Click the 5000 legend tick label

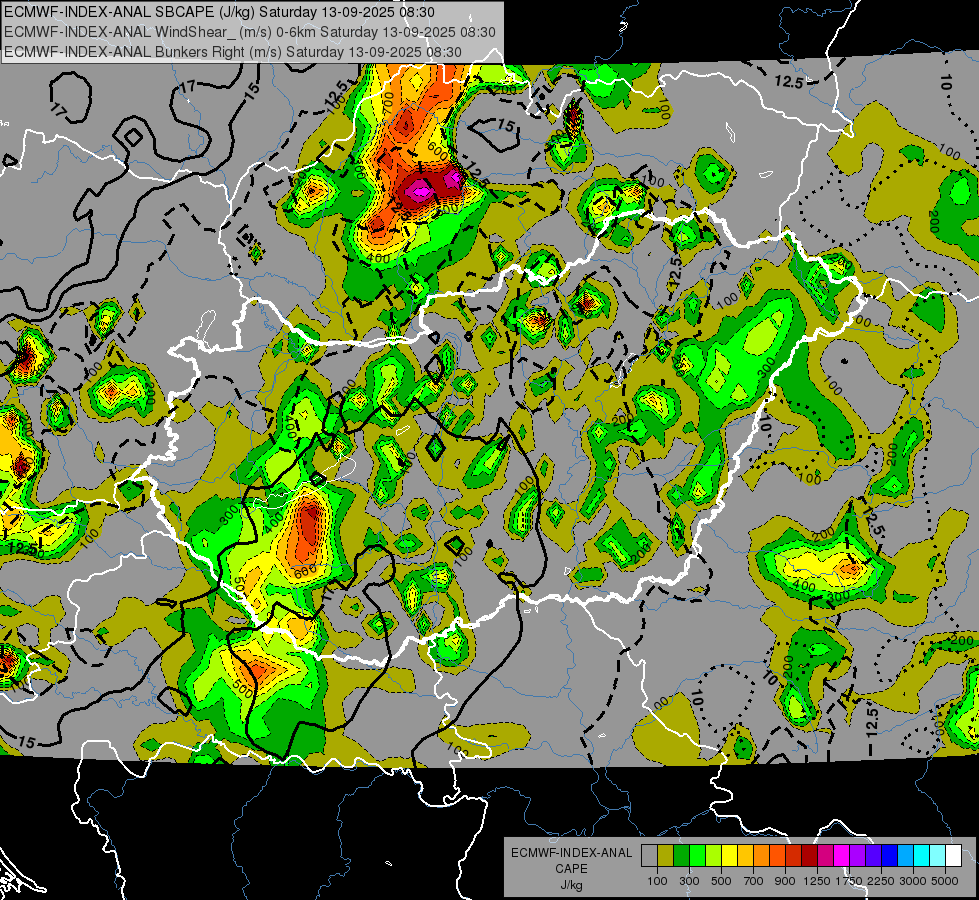click(x=945, y=881)
